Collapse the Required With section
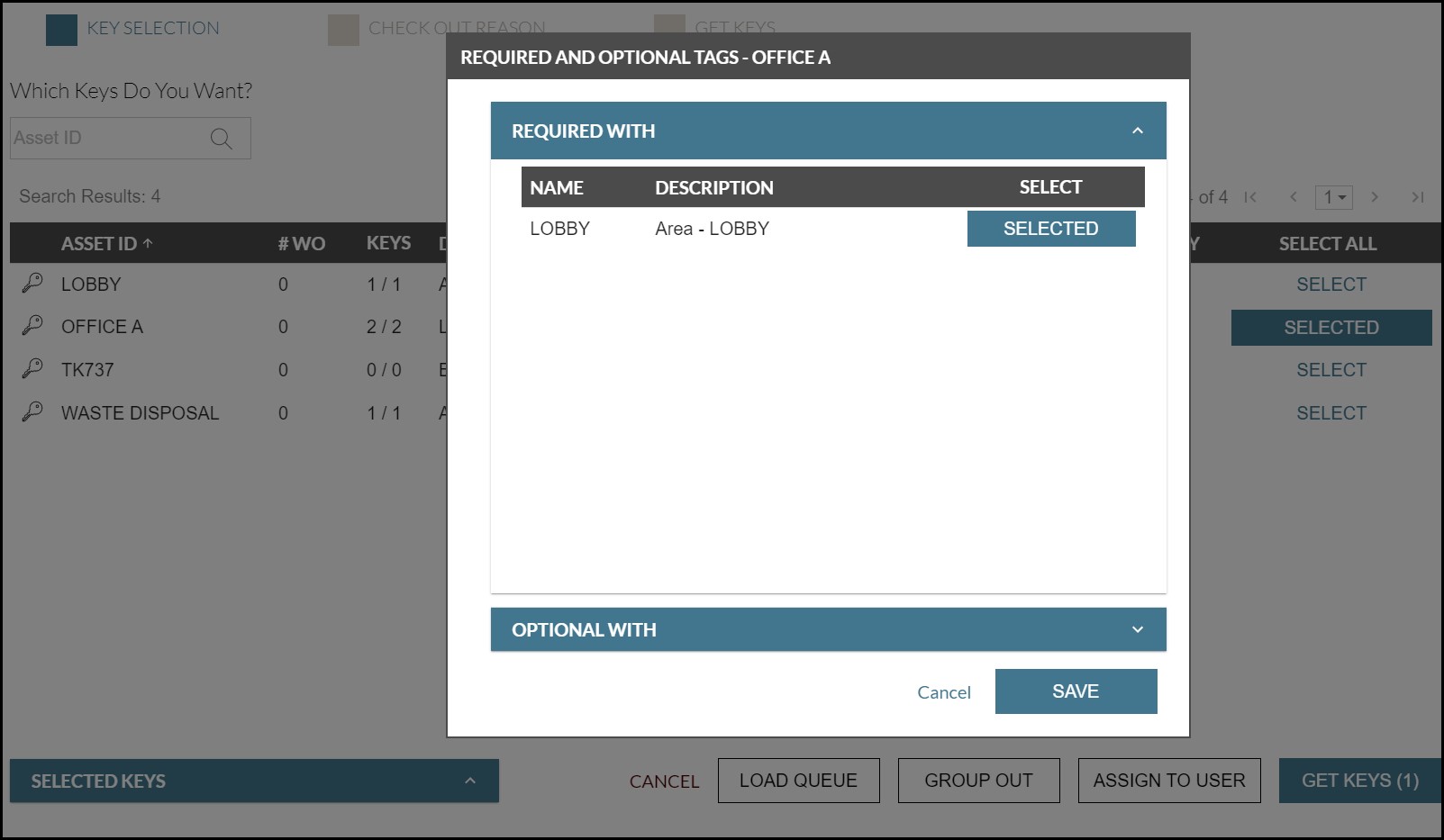This screenshot has height=840, width=1444. pyautogui.click(x=1137, y=131)
